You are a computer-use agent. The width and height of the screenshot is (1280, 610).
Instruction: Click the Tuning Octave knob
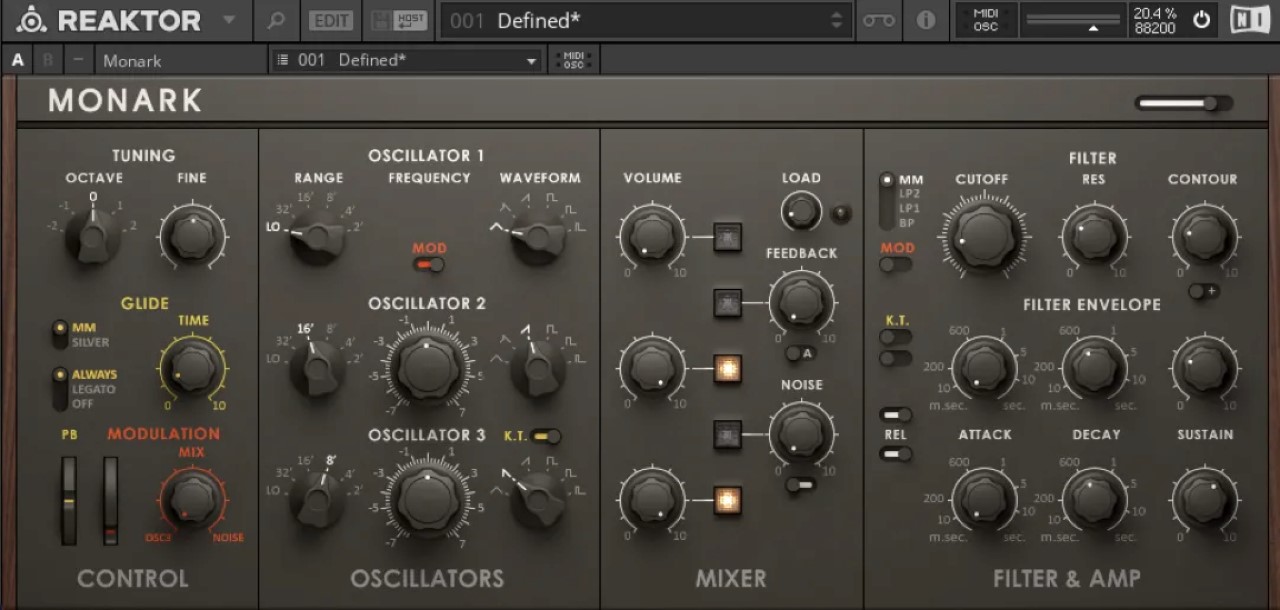[93, 236]
